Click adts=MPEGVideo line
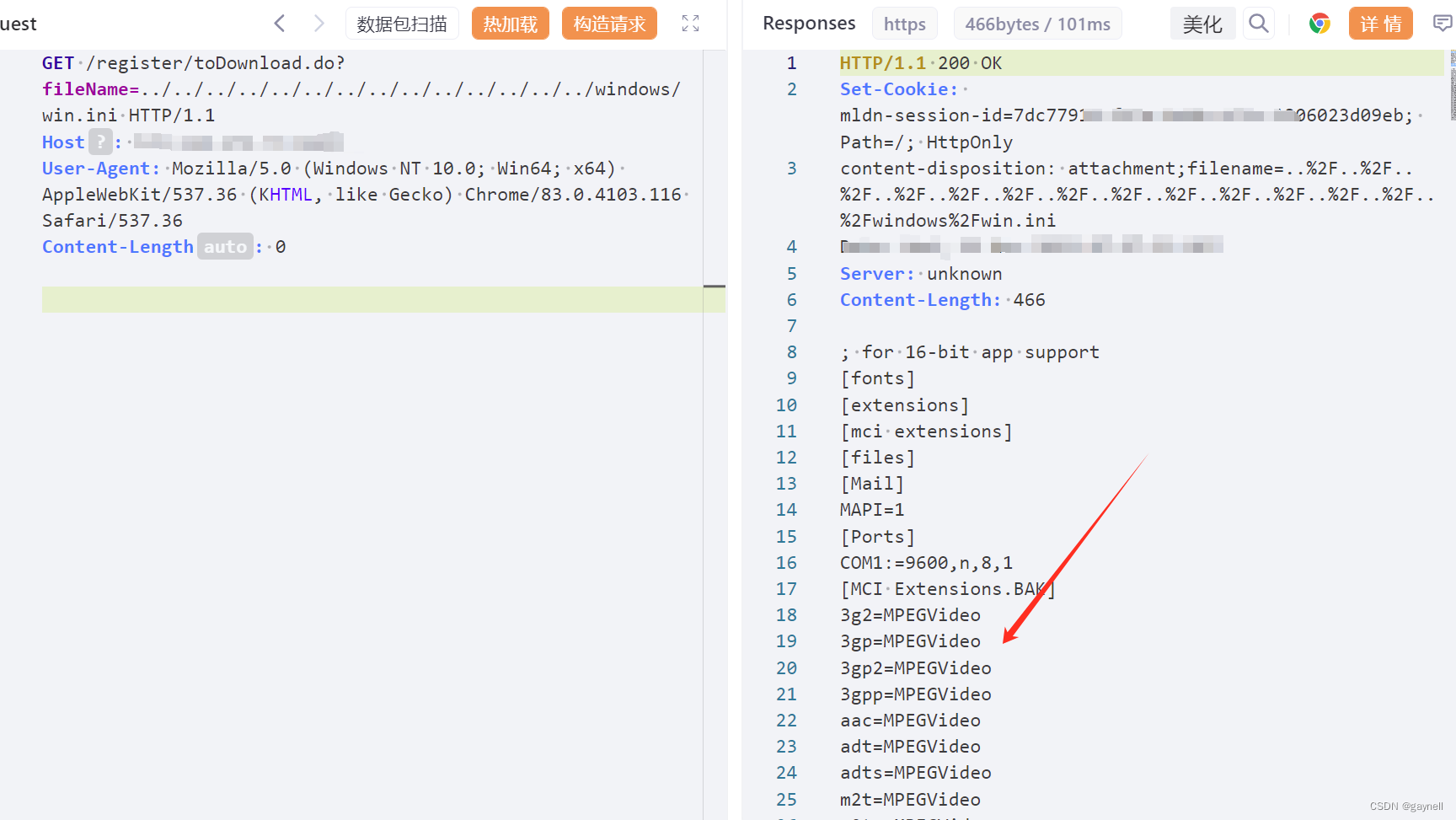The height and width of the screenshot is (820, 1456). [x=916, y=773]
